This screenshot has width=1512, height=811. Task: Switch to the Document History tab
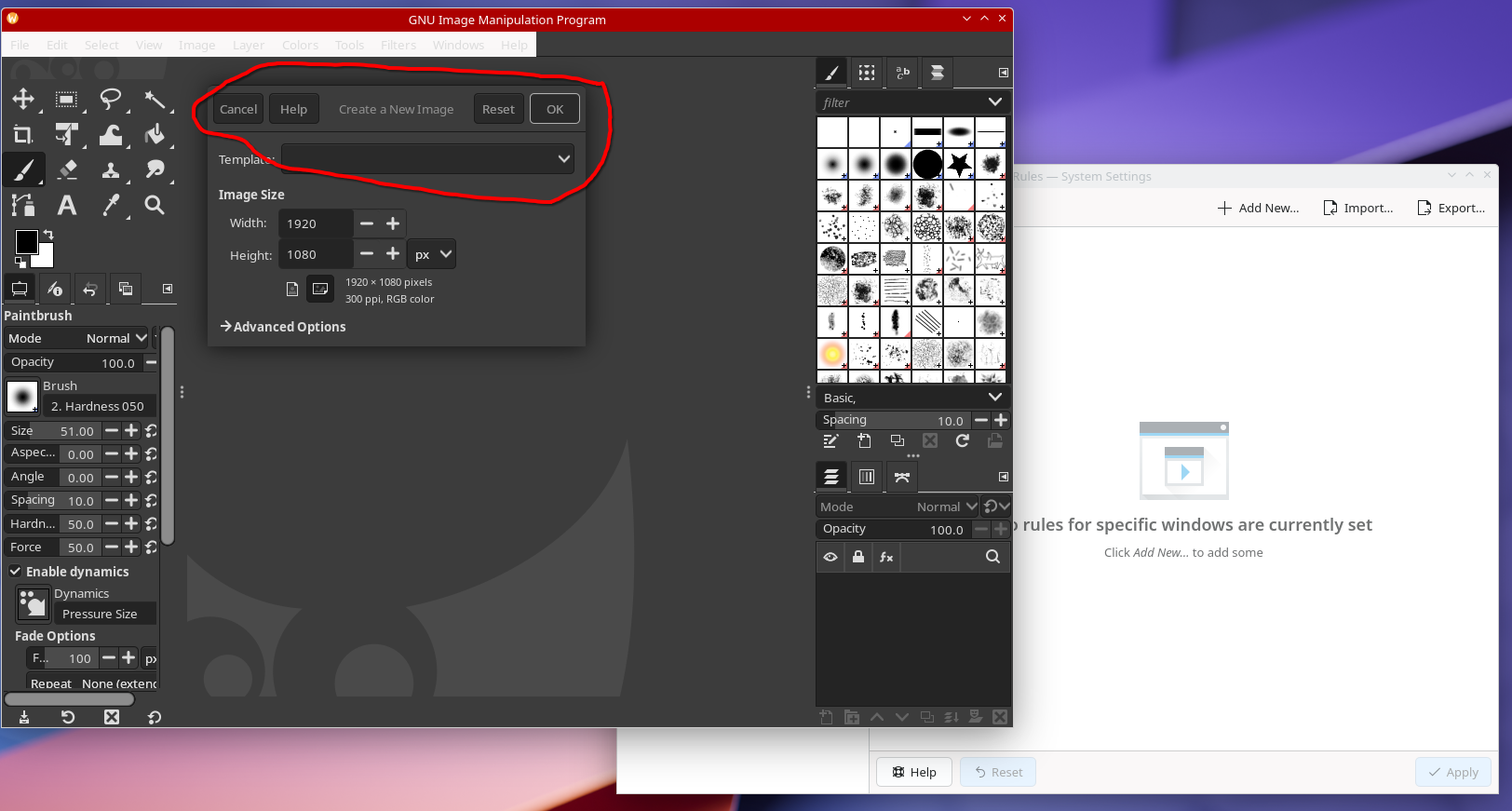[x=938, y=73]
